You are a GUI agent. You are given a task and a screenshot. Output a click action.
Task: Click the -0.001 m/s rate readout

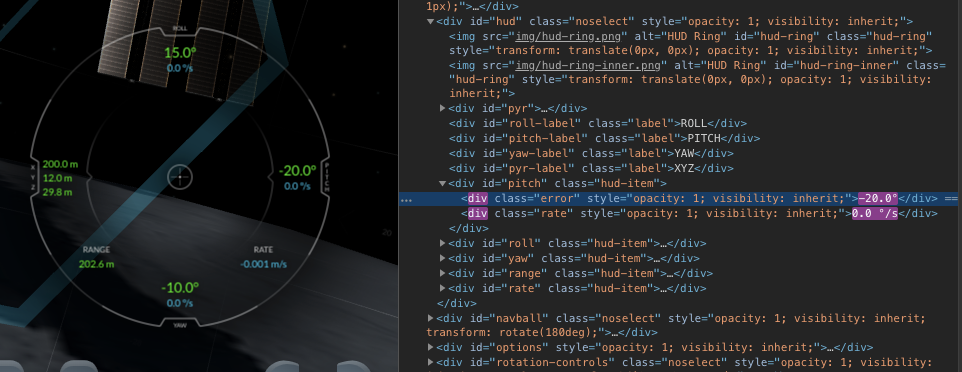tap(263, 265)
